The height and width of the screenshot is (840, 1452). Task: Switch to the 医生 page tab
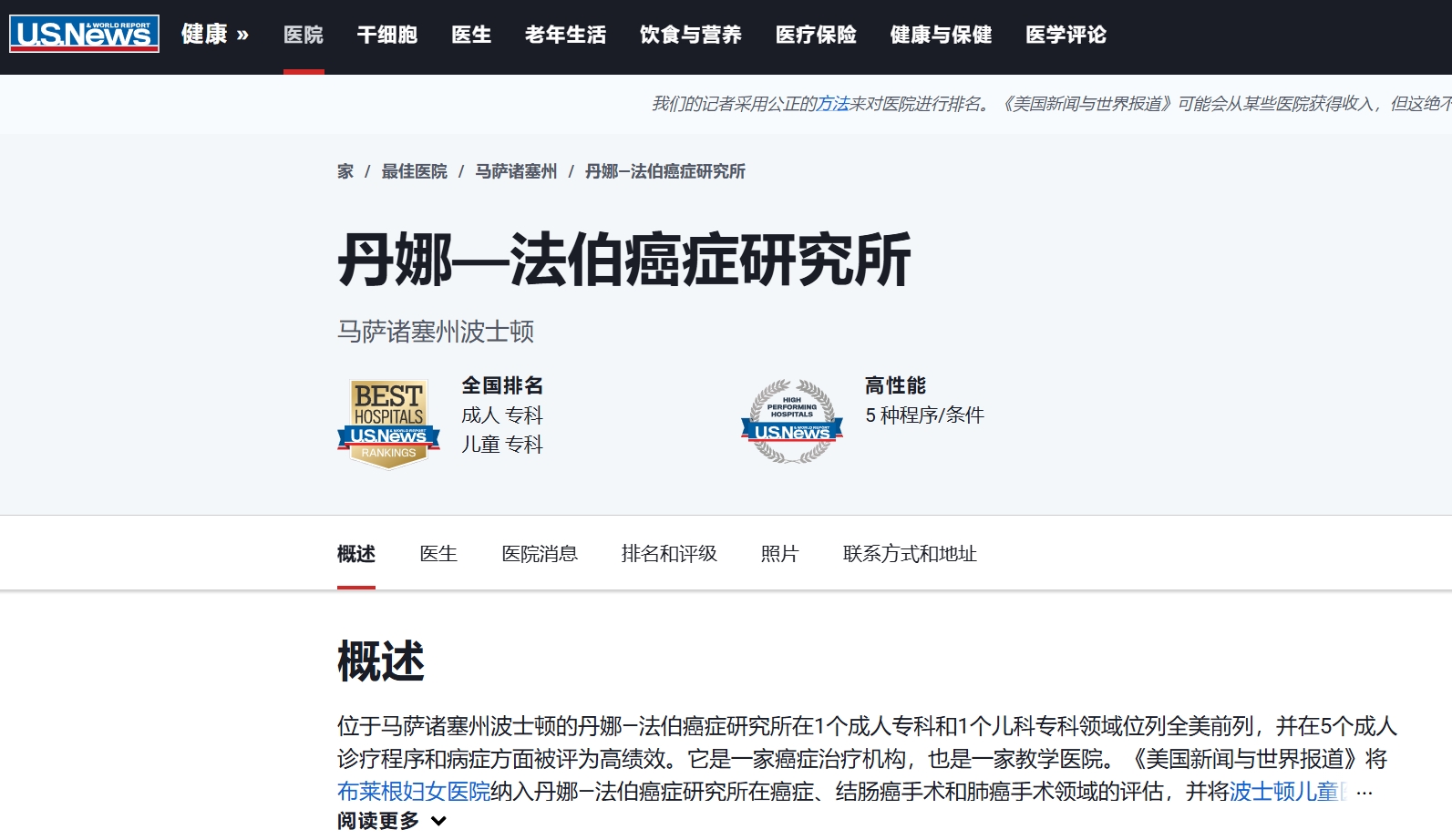(438, 554)
